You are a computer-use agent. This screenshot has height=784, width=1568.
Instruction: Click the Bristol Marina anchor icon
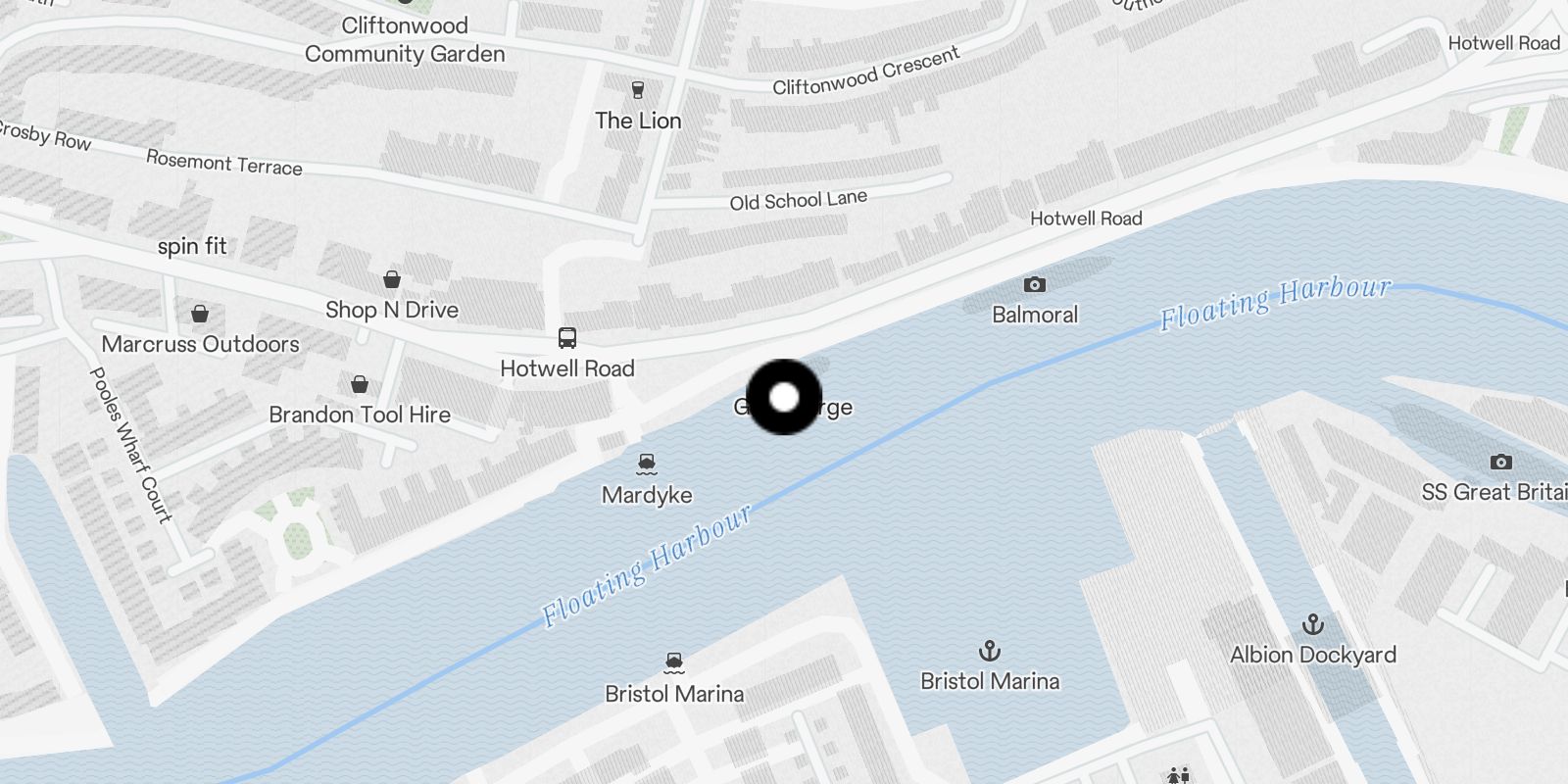coord(990,651)
